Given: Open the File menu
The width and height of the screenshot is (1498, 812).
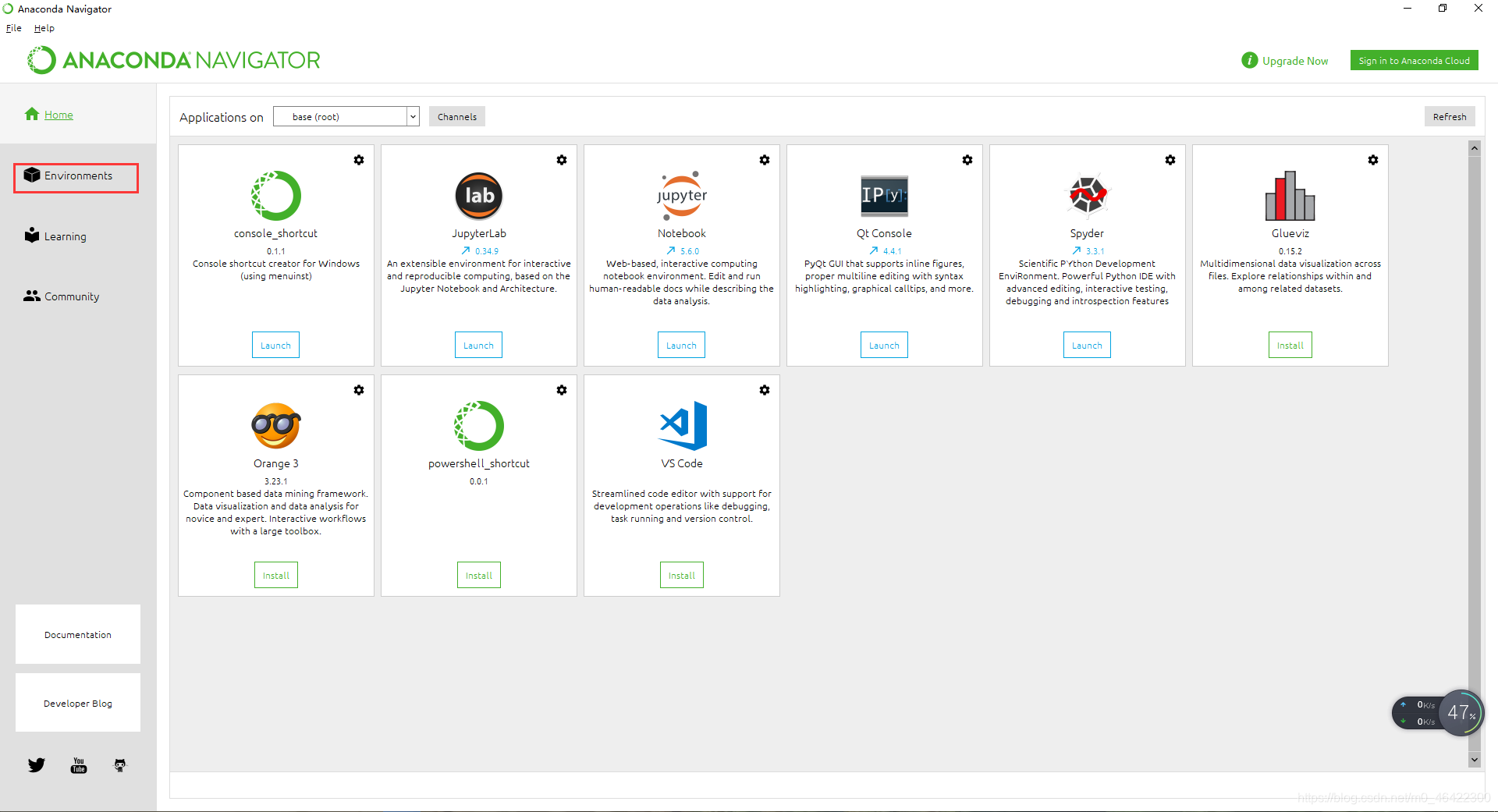Looking at the screenshot, I should (14, 28).
